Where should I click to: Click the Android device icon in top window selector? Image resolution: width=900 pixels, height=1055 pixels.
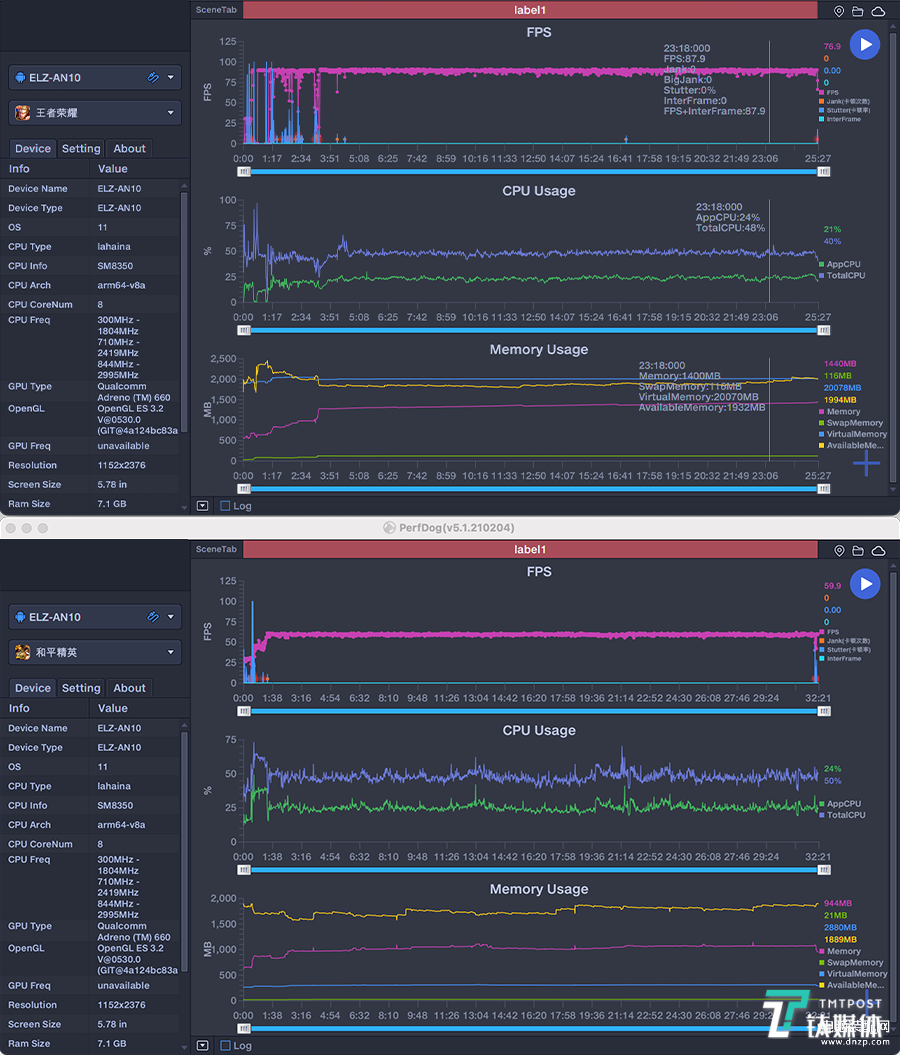[20, 77]
